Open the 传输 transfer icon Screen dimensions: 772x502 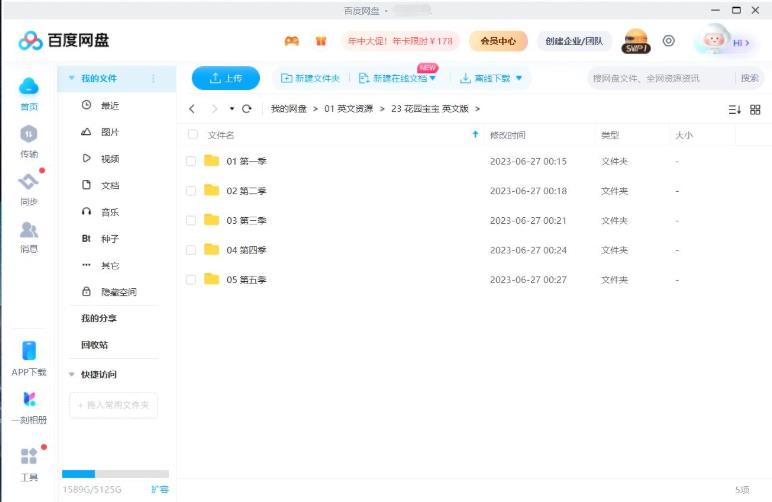pyautogui.click(x=29, y=134)
